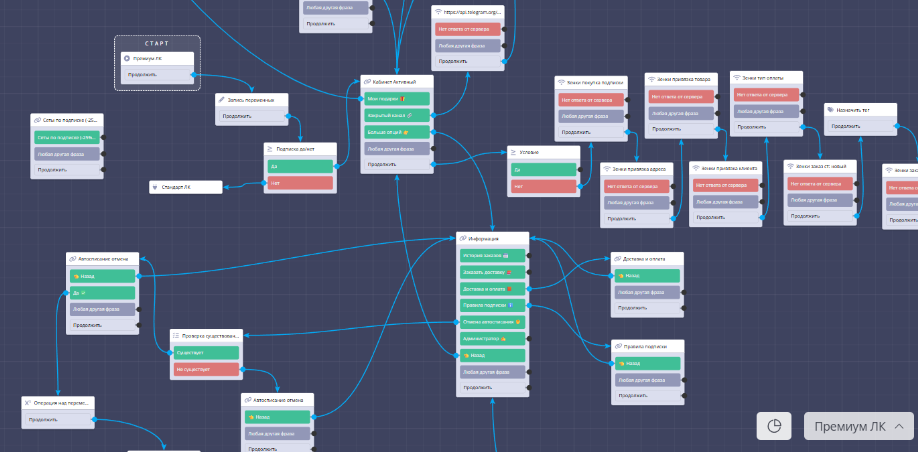918x452 pixels.
Task: Click 'Мои подарки' button in Кабинет Активный
Action: click(395, 99)
